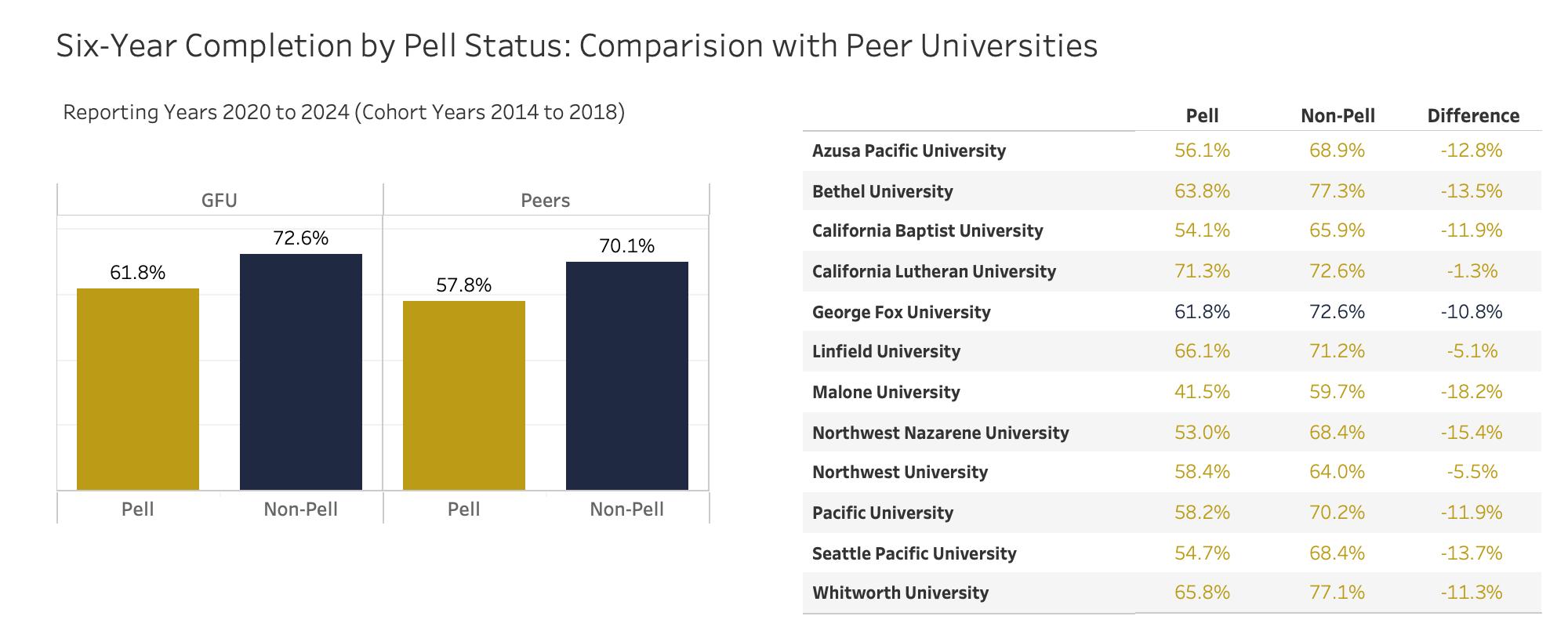Viewport: 1568px width, 627px height.
Task: Click the GFU column header
Action: click(x=220, y=201)
